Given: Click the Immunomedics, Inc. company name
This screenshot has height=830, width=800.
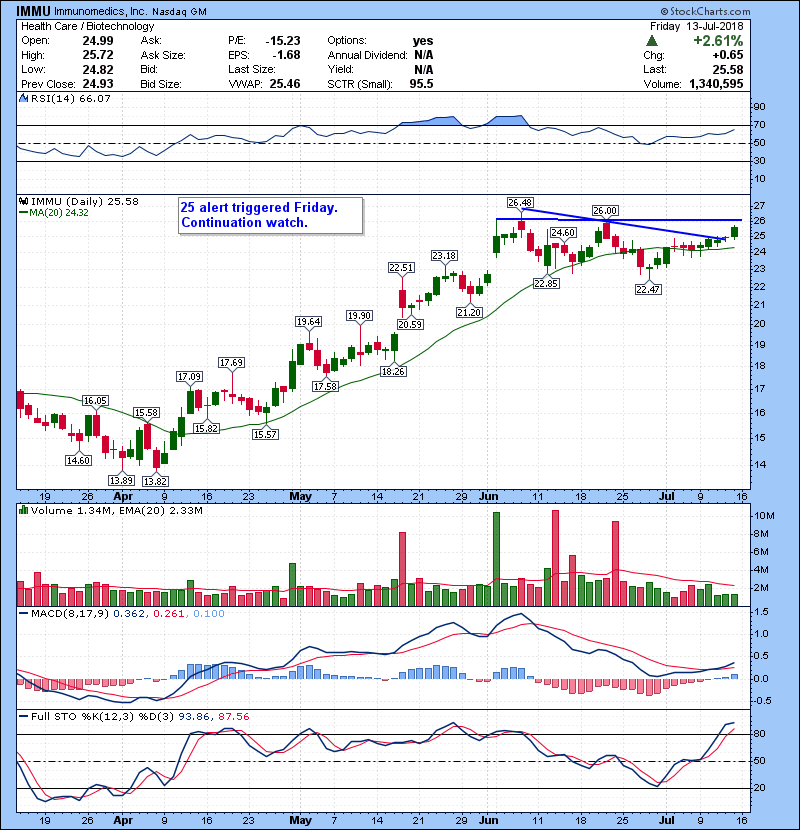Looking at the screenshot, I should [101, 11].
